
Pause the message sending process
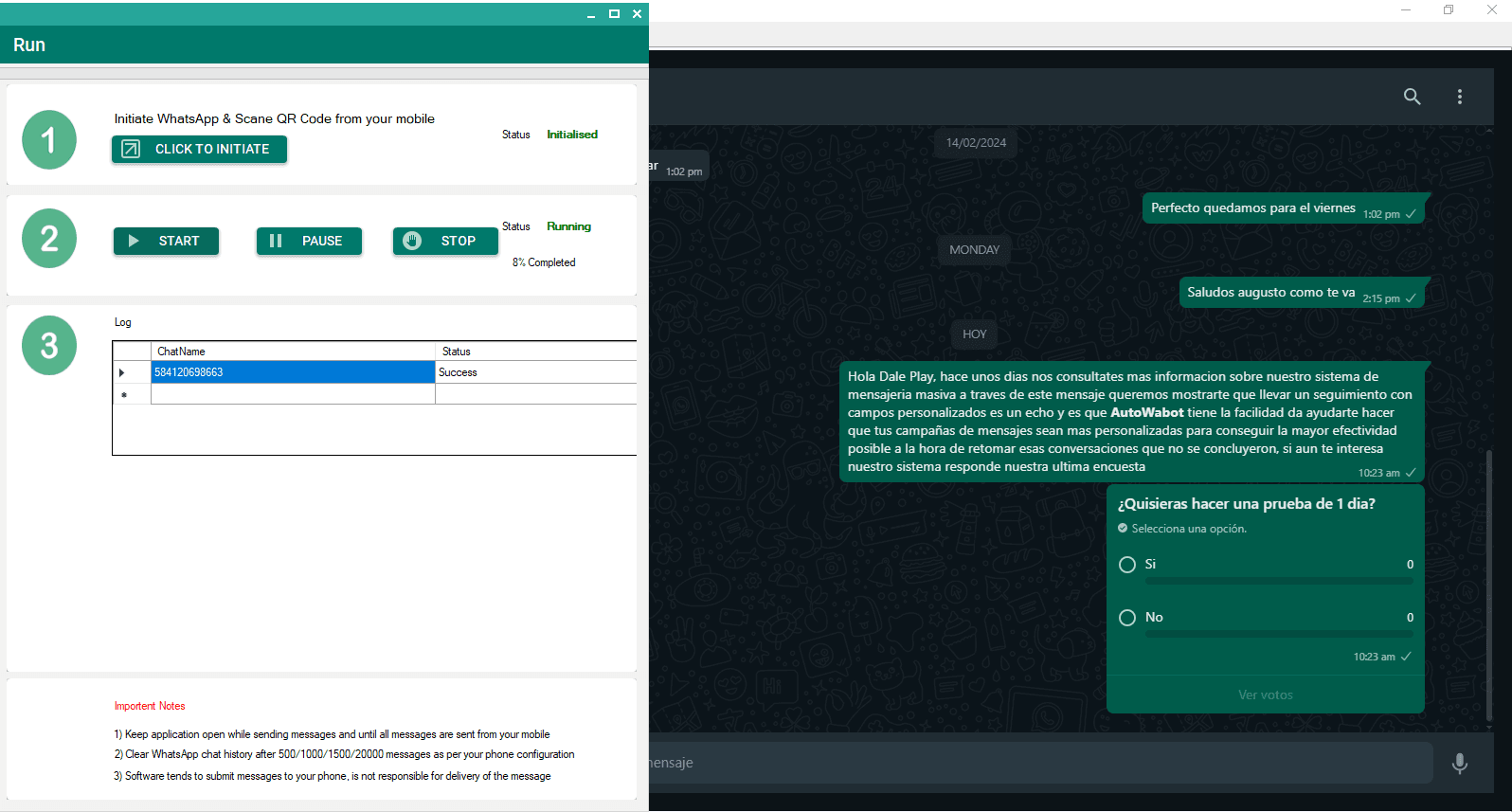point(309,242)
